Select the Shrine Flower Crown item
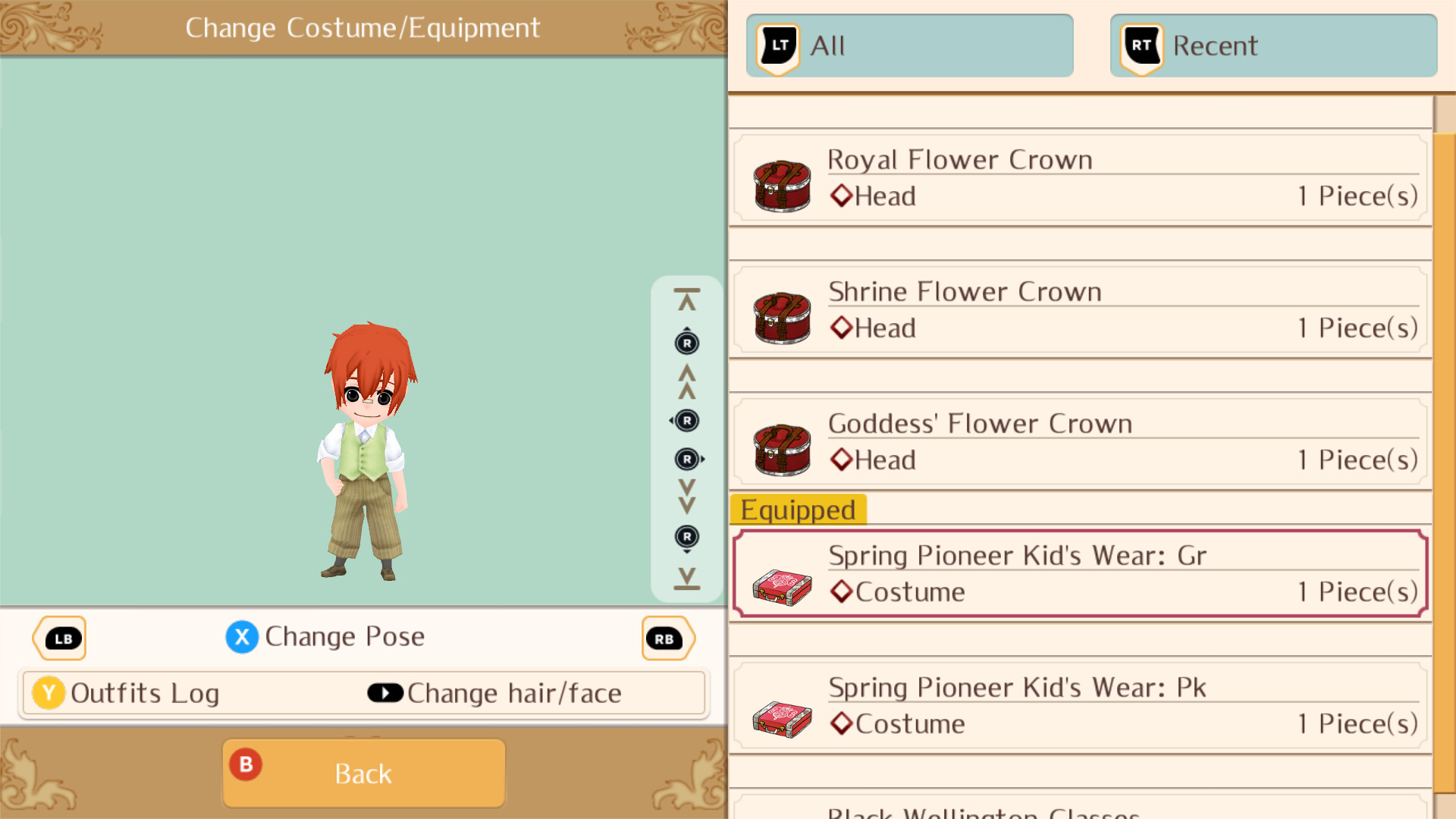The image size is (1456, 819). [x=1081, y=310]
